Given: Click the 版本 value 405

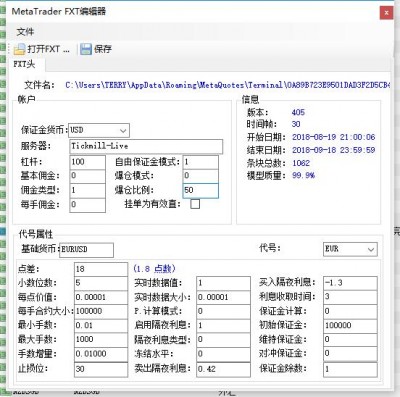Looking at the screenshot, I should coord(298,112).
